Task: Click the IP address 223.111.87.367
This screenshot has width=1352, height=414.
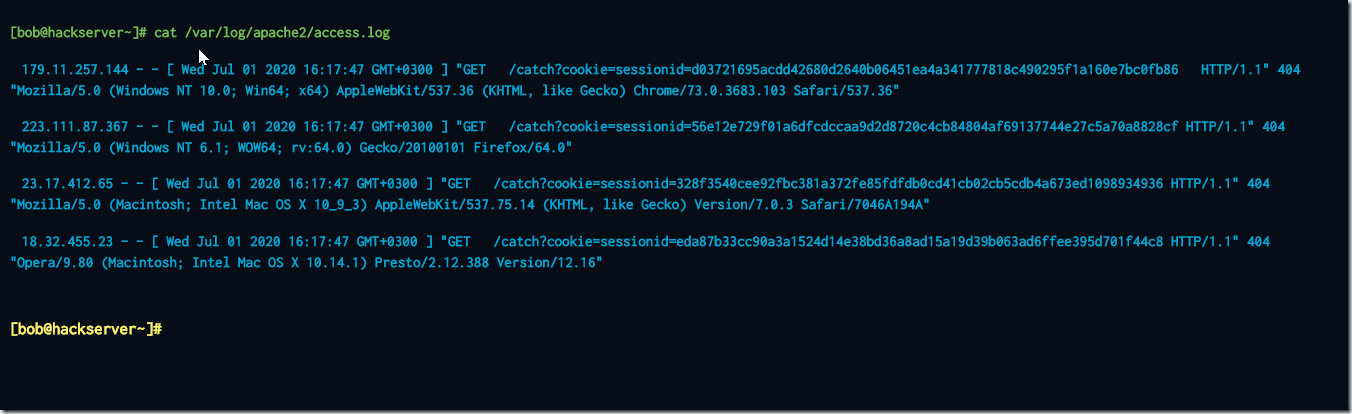Action: (76, 127)
